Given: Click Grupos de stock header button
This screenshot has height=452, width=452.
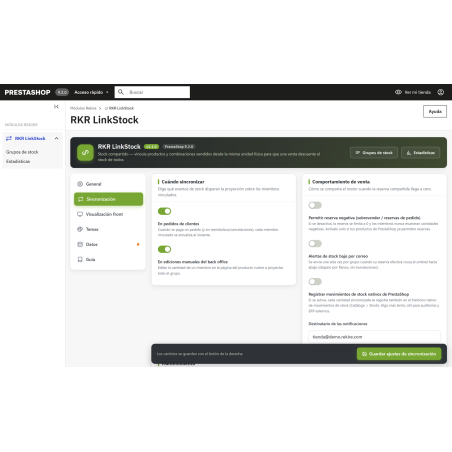Looking at the screenshot, I should click(x=374, y=153).
